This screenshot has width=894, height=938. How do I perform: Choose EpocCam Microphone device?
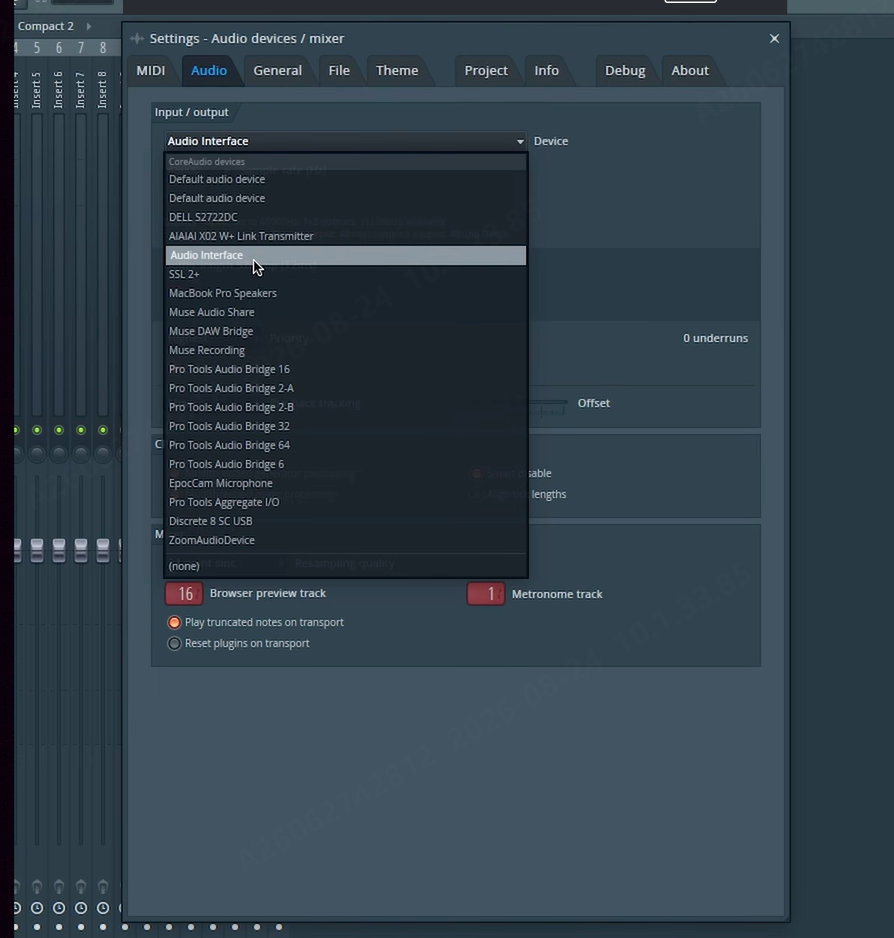346,483
